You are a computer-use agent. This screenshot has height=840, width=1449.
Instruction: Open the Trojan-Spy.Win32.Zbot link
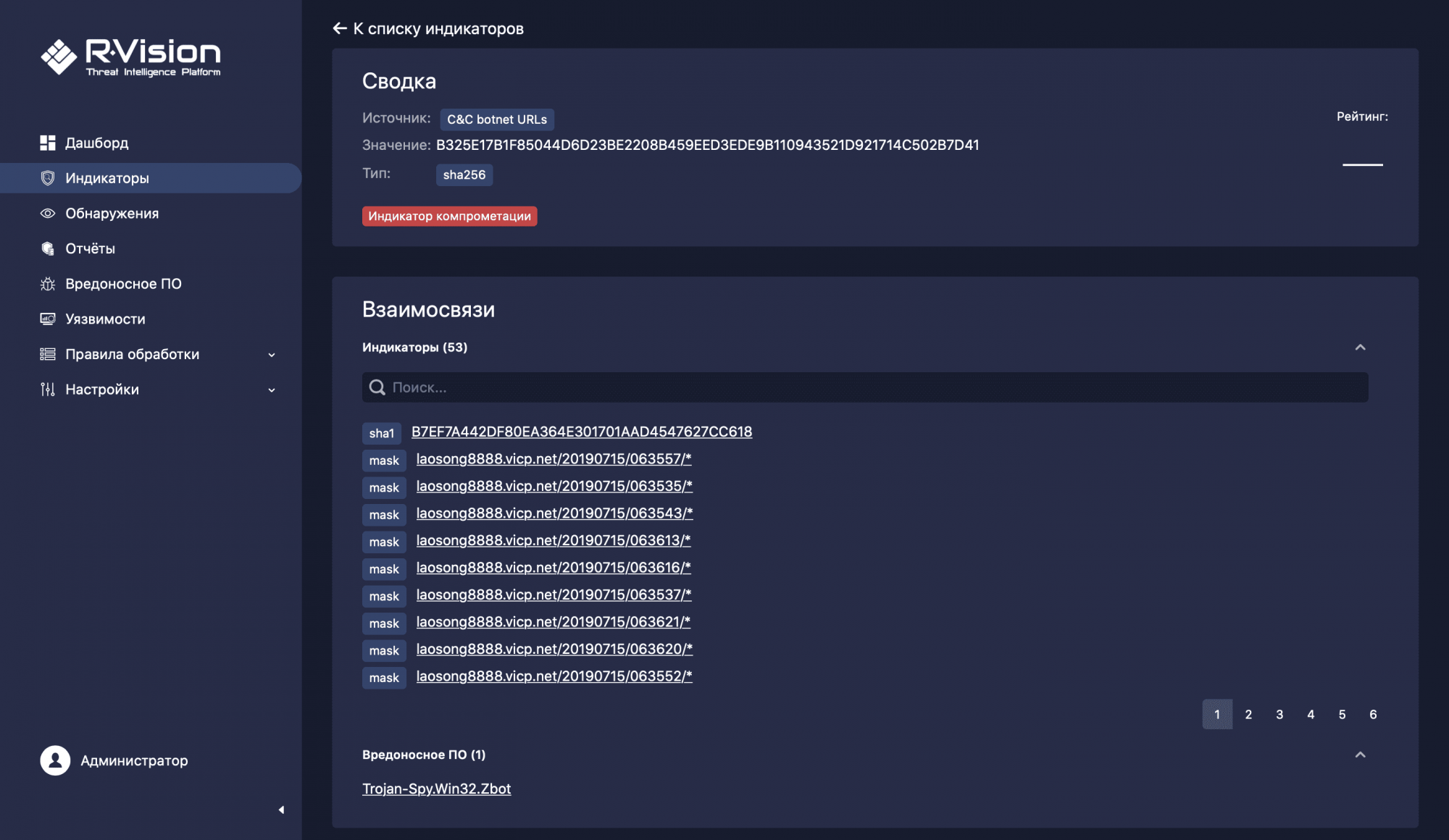(436, 789)
